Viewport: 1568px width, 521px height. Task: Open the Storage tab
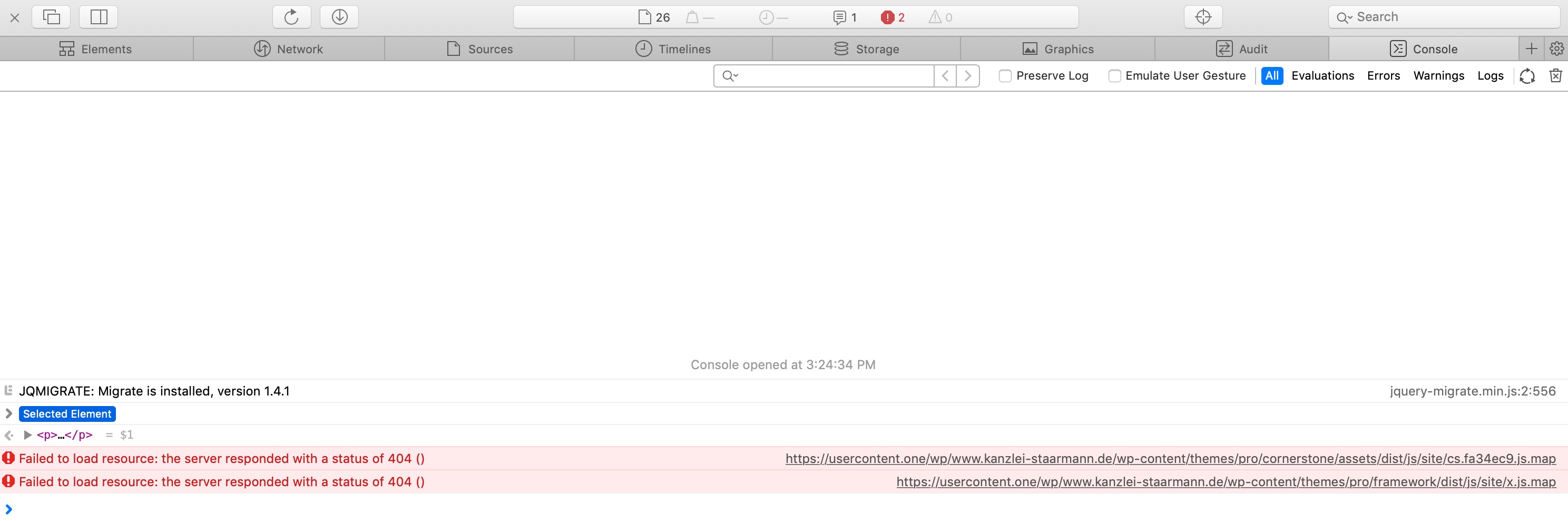866,49
